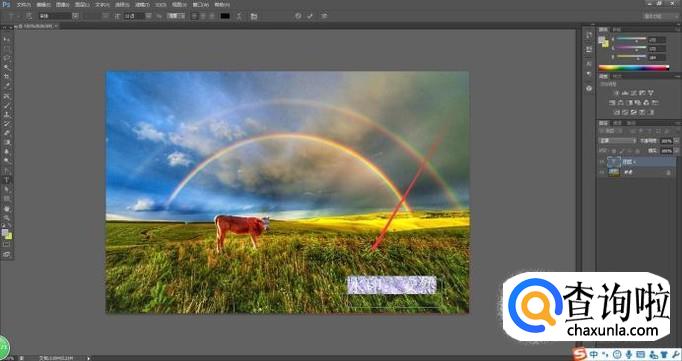Select the Crop tool
682x361 pixels.
pyautogui.click(x=7, y=77)
